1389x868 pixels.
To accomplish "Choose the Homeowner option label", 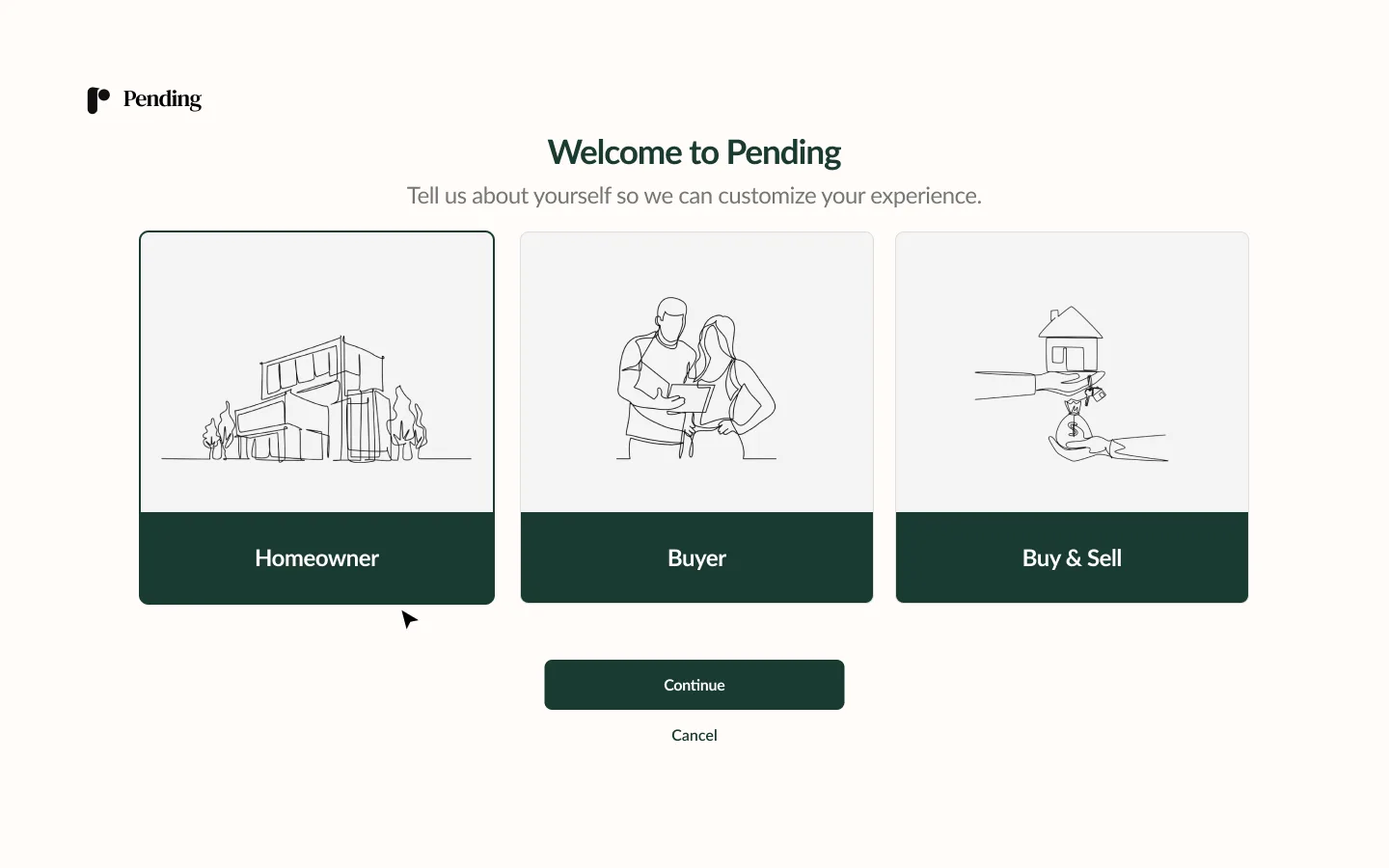I will click(316, 558).
